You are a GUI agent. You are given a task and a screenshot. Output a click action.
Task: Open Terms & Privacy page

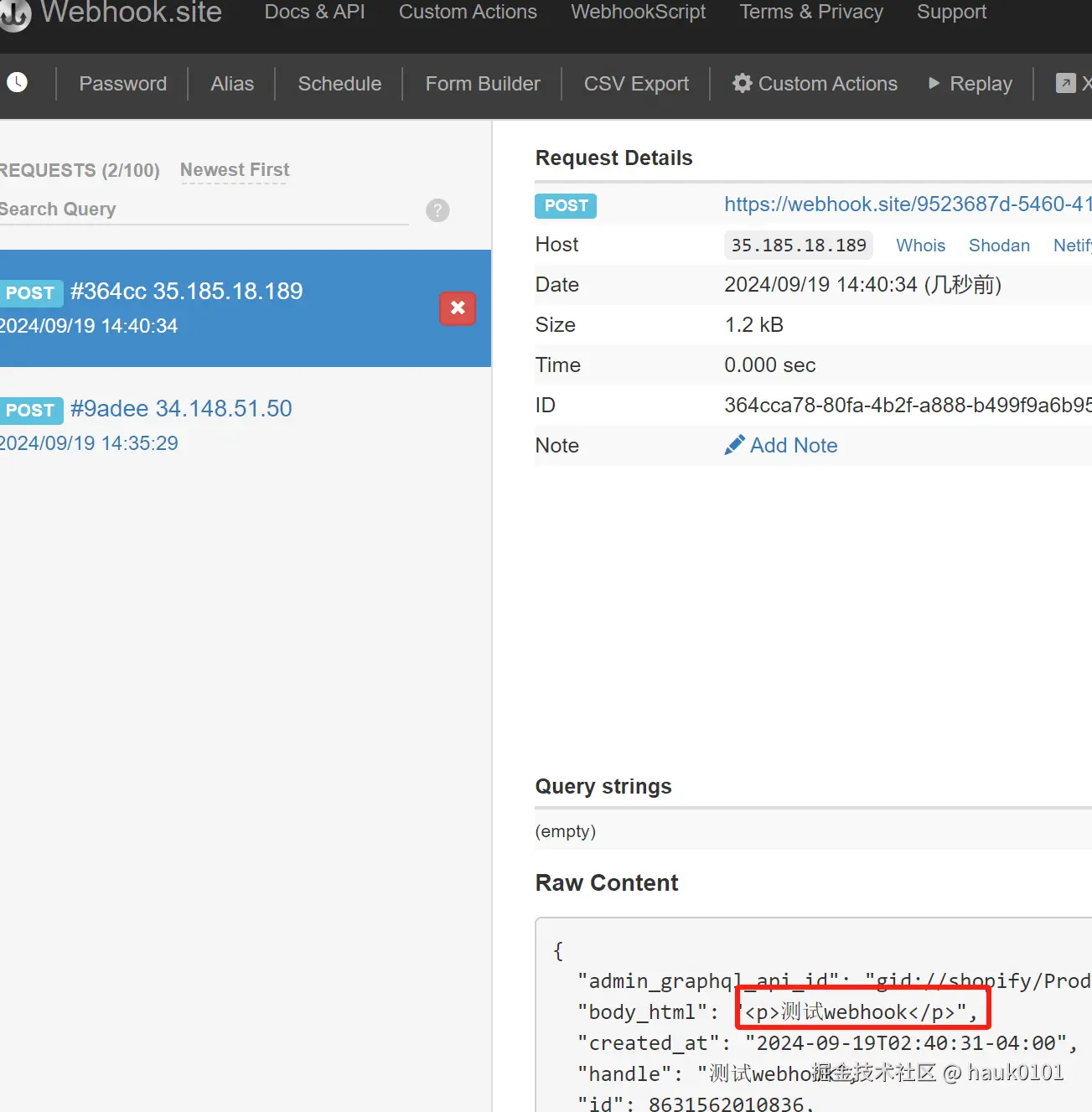click(x=811, y=12)
